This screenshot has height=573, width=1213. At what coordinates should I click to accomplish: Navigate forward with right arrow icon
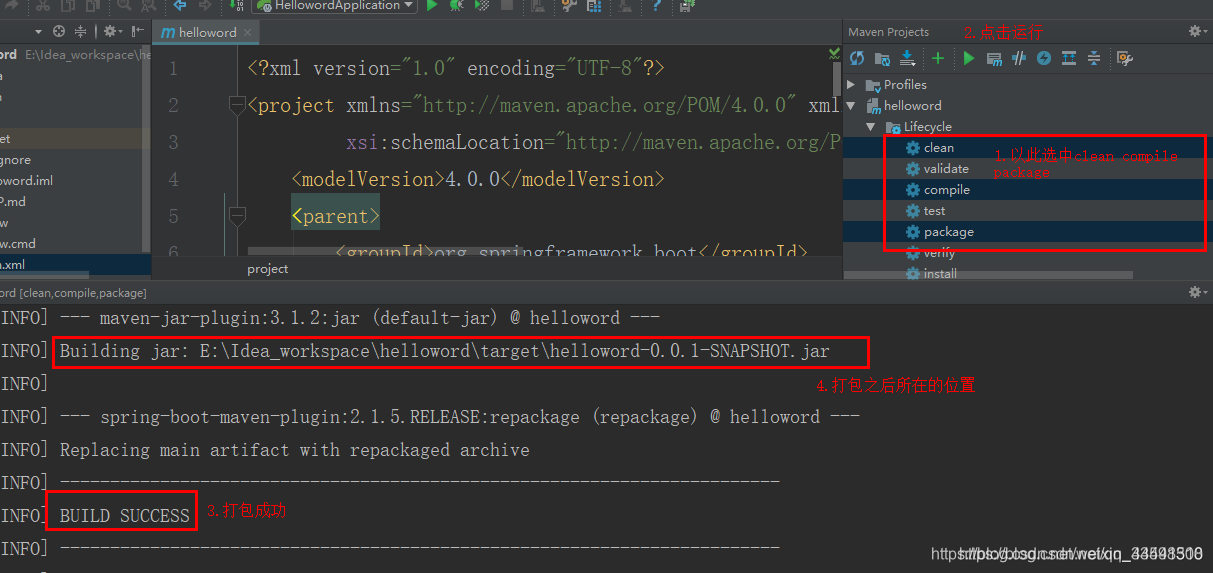pyautogui.click(x=205, y=6)
